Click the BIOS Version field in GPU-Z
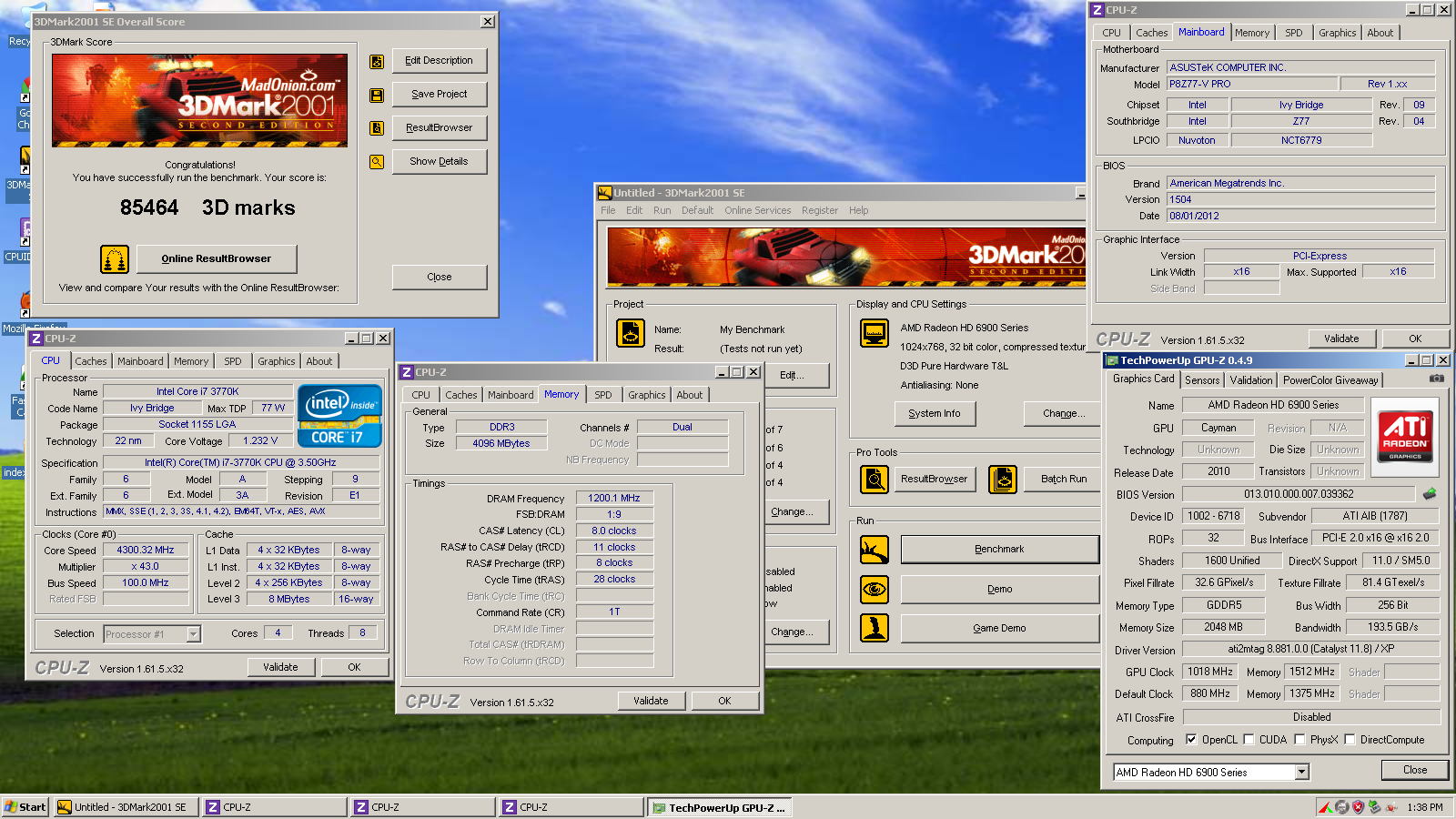 click(x=1299, y=494)
